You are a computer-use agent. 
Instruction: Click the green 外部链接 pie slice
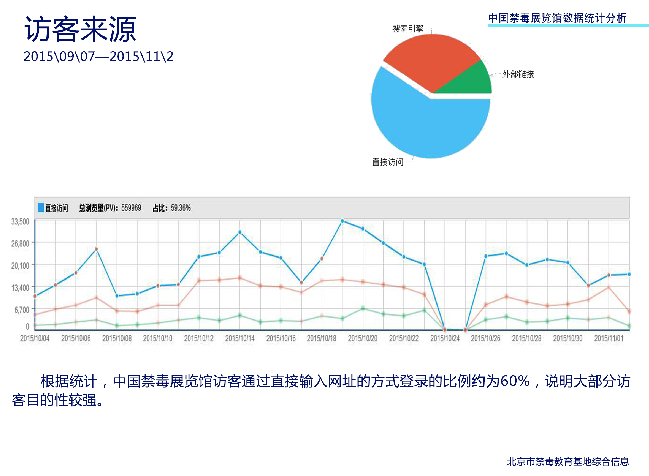pyautogui.click(x=472, y=80)
